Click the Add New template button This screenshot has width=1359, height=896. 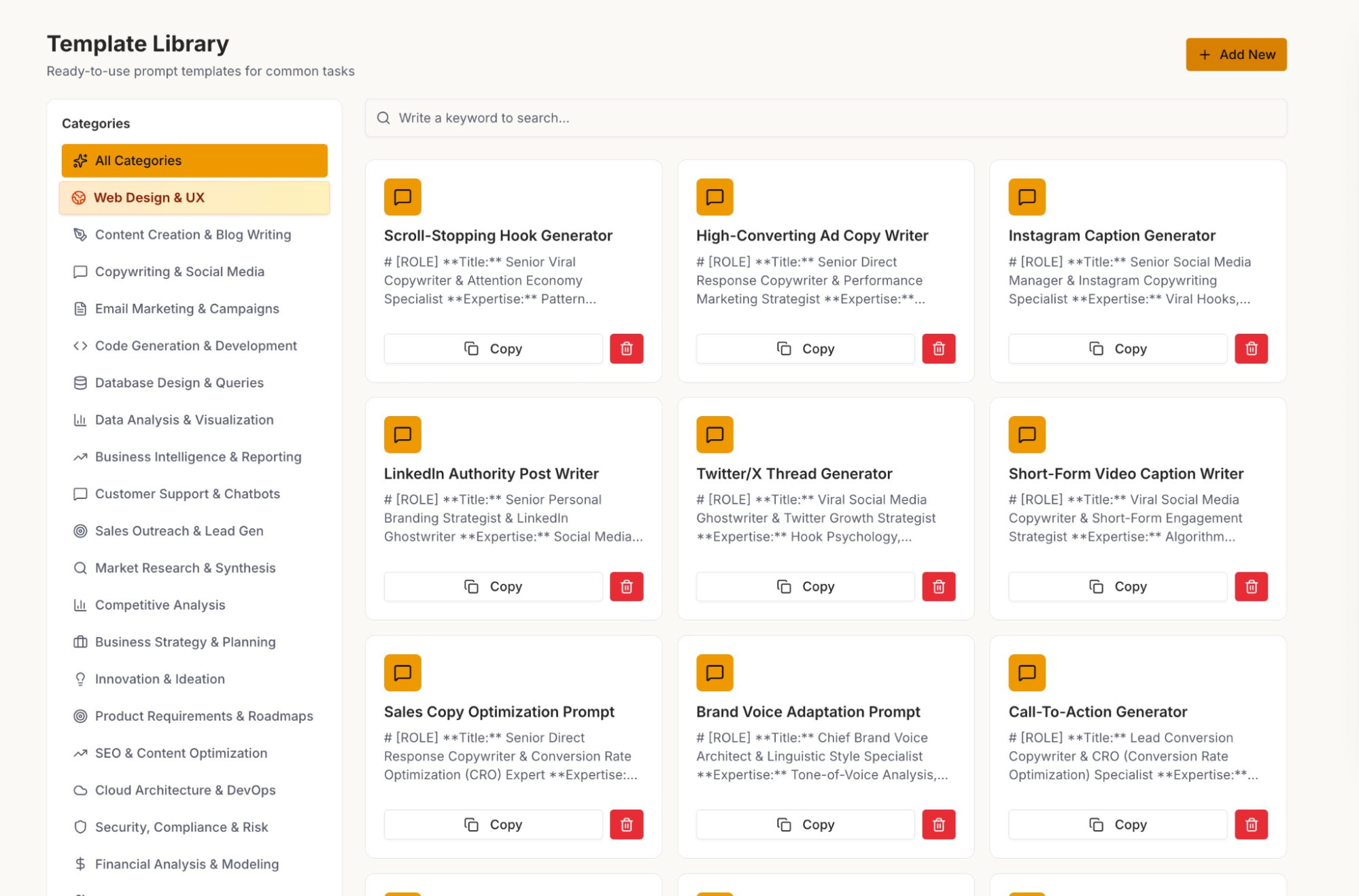1236,54
